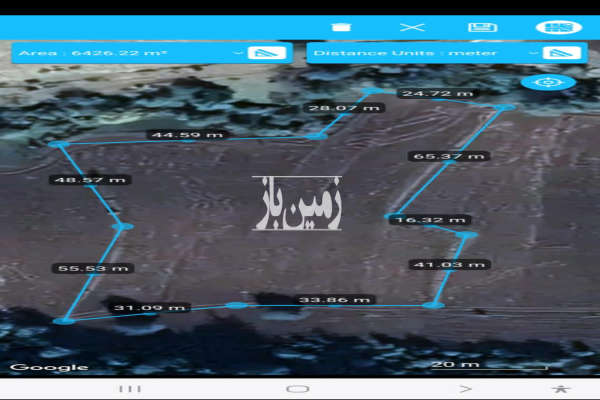The height and width of the screenshot is (400, 600).
Task: Tap the 33.86 m edge label
Action: click(x=335, y=299)
